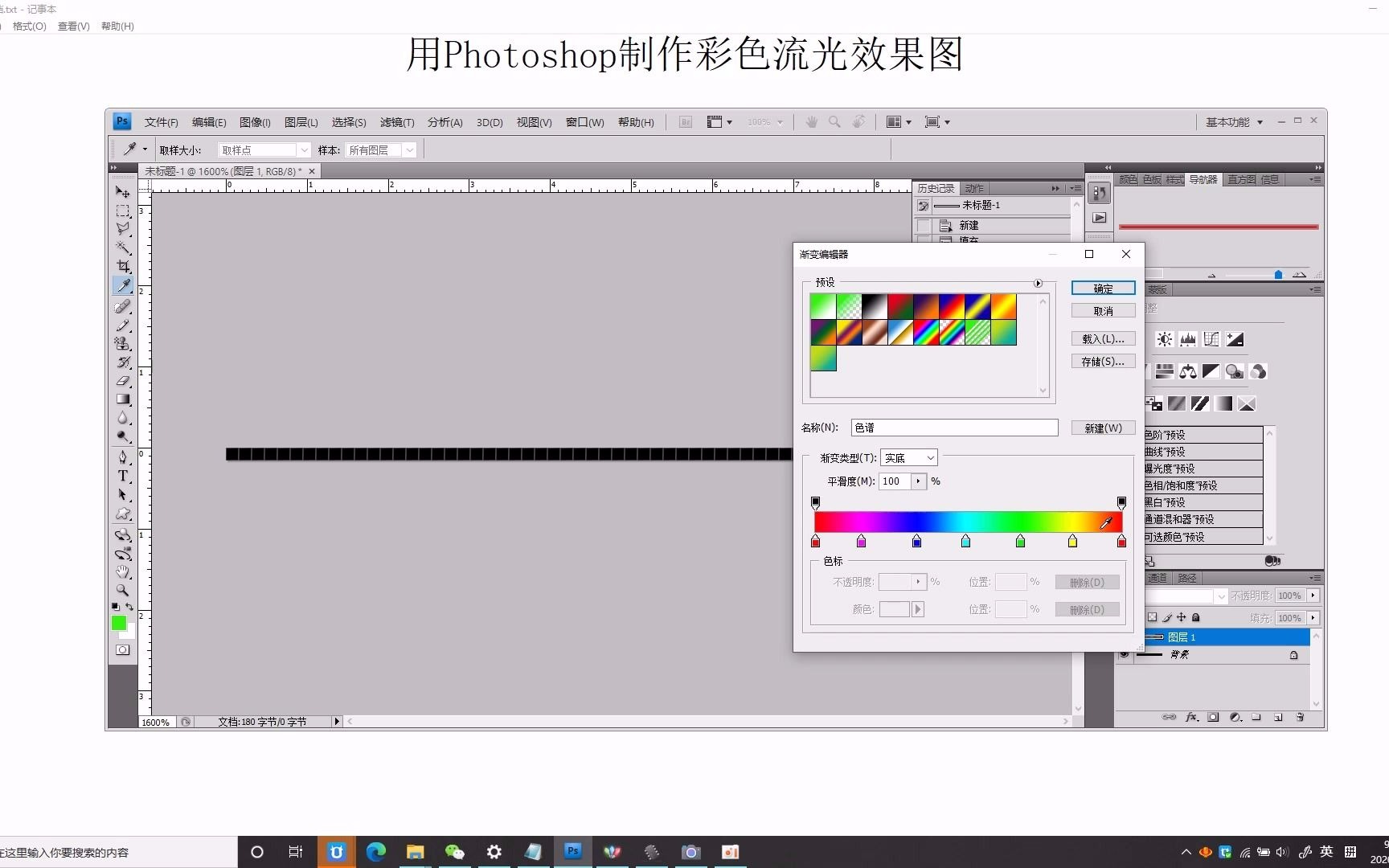Open 基本功能 workspace switcher dropdown
This screenshot has height=868, width=1389.
[1235, 122]
